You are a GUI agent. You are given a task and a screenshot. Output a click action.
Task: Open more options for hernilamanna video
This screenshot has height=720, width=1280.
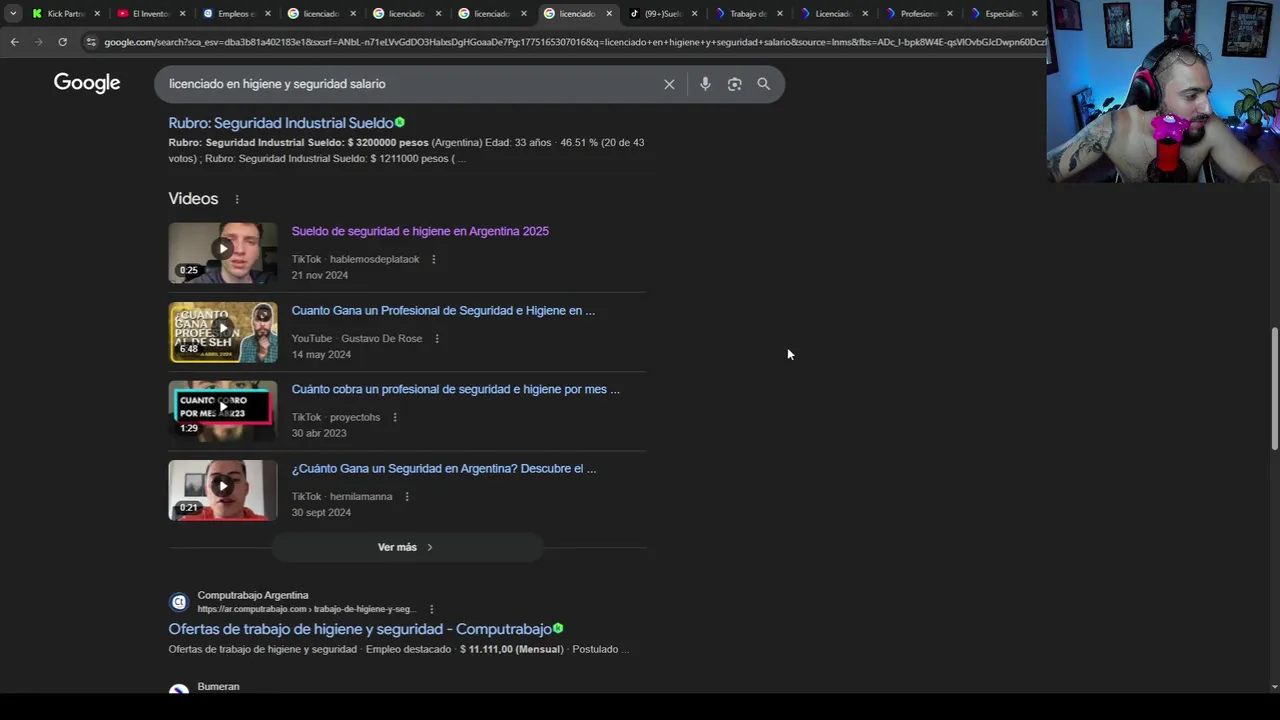tap(406, 496)
